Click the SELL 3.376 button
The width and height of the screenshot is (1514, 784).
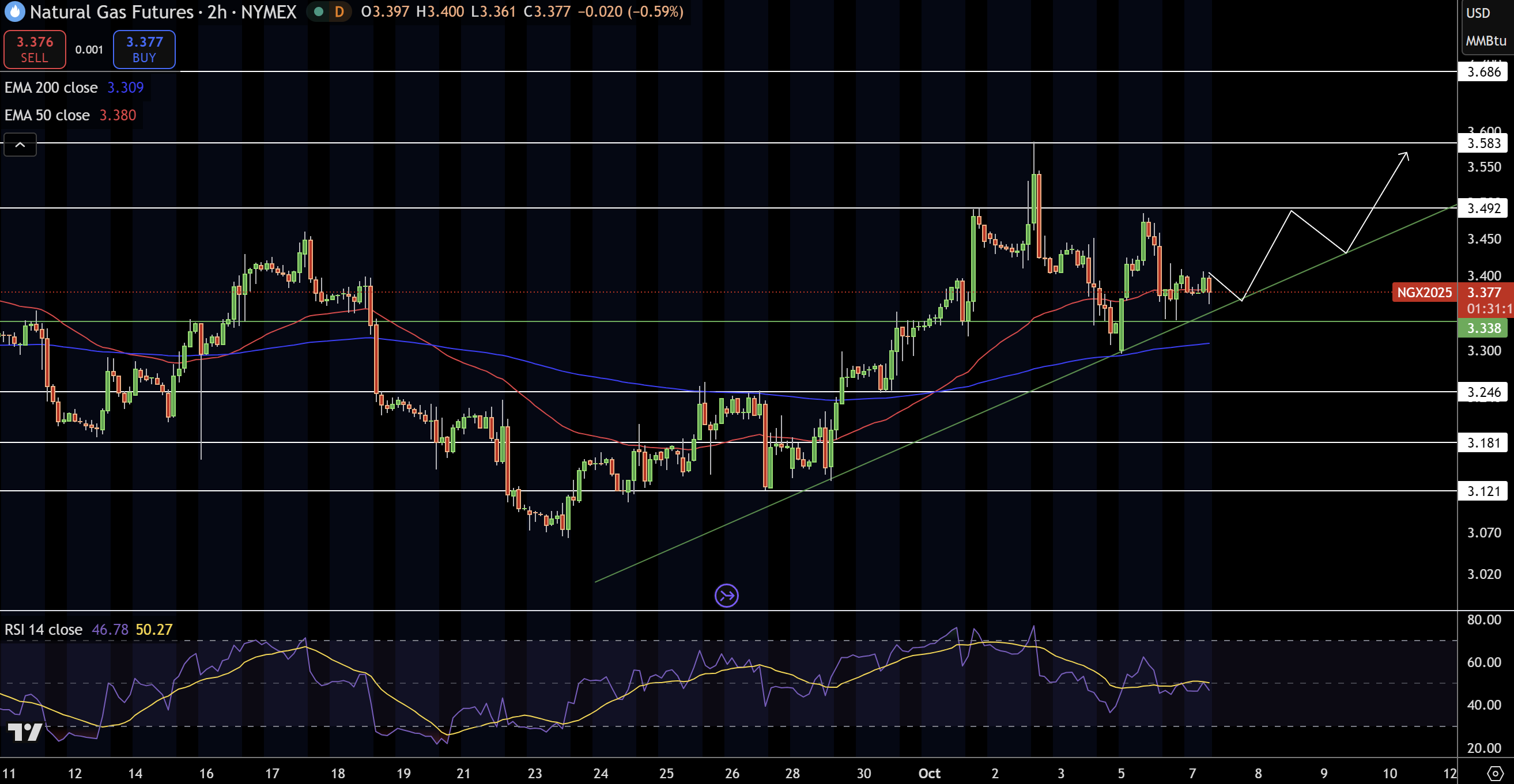[x=35, y=50]
